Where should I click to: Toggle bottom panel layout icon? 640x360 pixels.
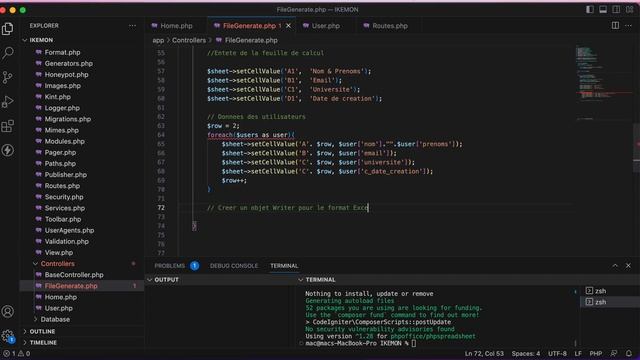click(603, 9)
